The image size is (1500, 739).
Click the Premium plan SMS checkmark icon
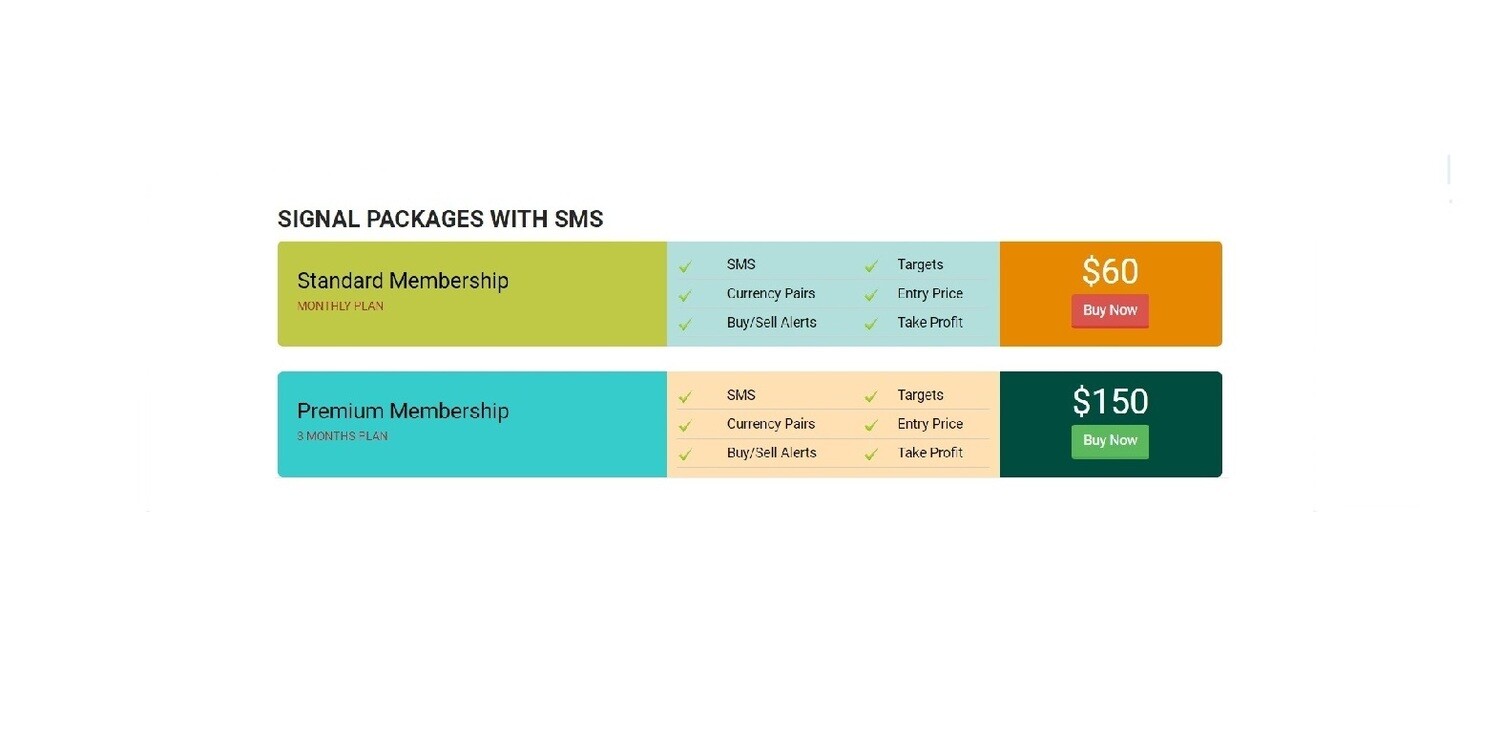(x=685, y=397)
